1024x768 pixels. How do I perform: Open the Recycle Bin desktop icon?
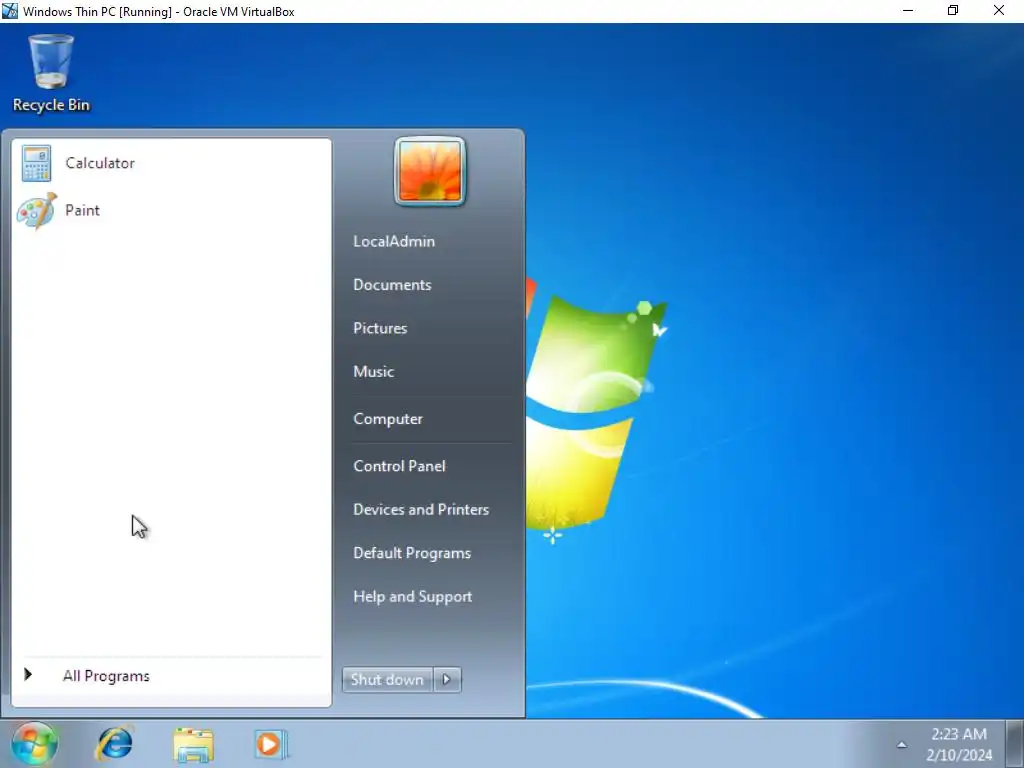(51, 73)
